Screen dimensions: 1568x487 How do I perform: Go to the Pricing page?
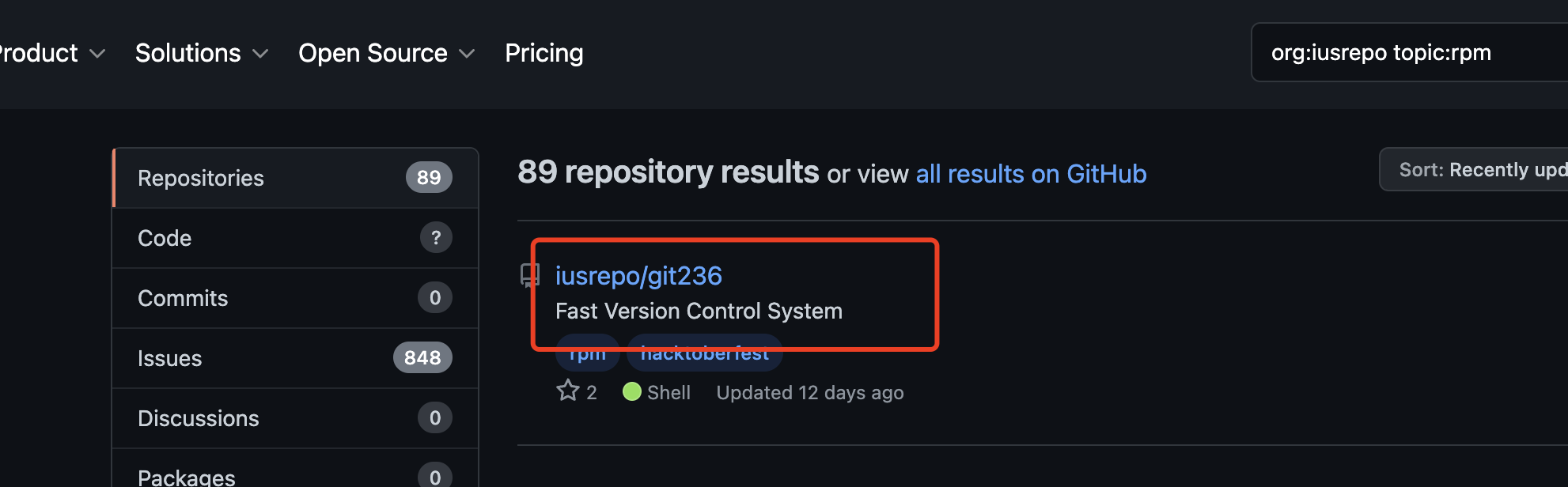tap(544, 53)
